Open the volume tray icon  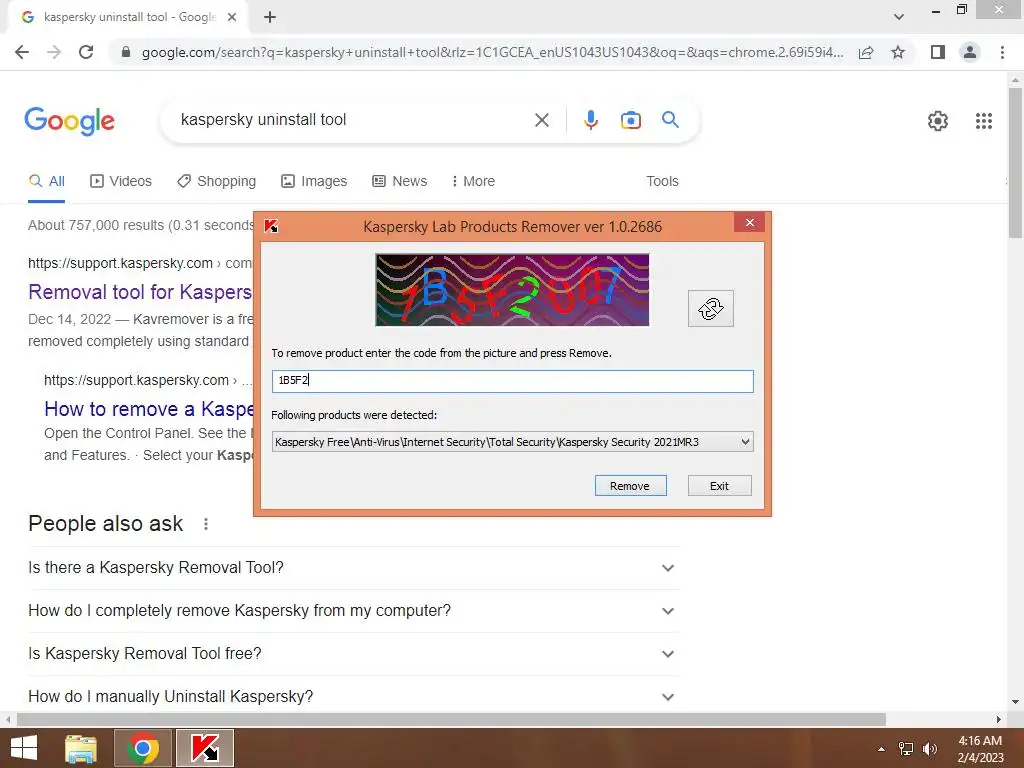click(x=930, y=749)
